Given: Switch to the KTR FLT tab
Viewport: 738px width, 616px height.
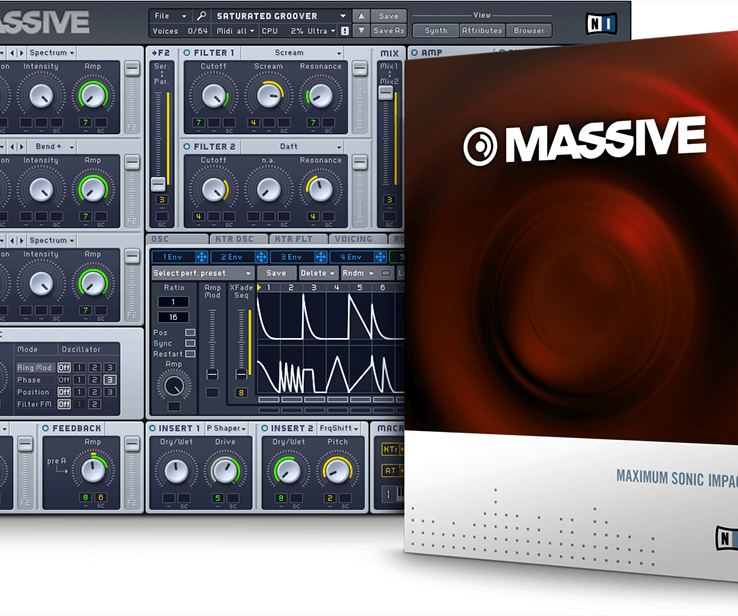Looking at the screenshot, I should pyautogui.click(x=298, y=239).
